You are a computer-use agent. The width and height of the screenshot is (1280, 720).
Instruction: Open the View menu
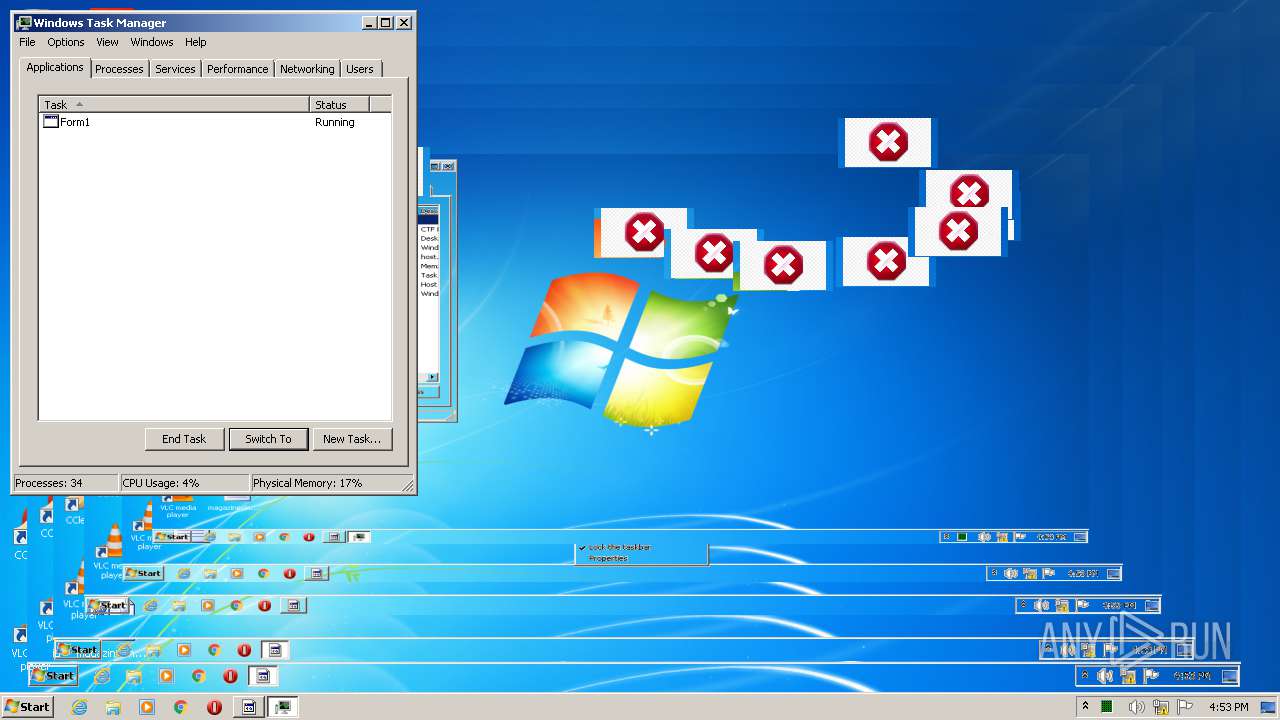(x=107, y=42)
